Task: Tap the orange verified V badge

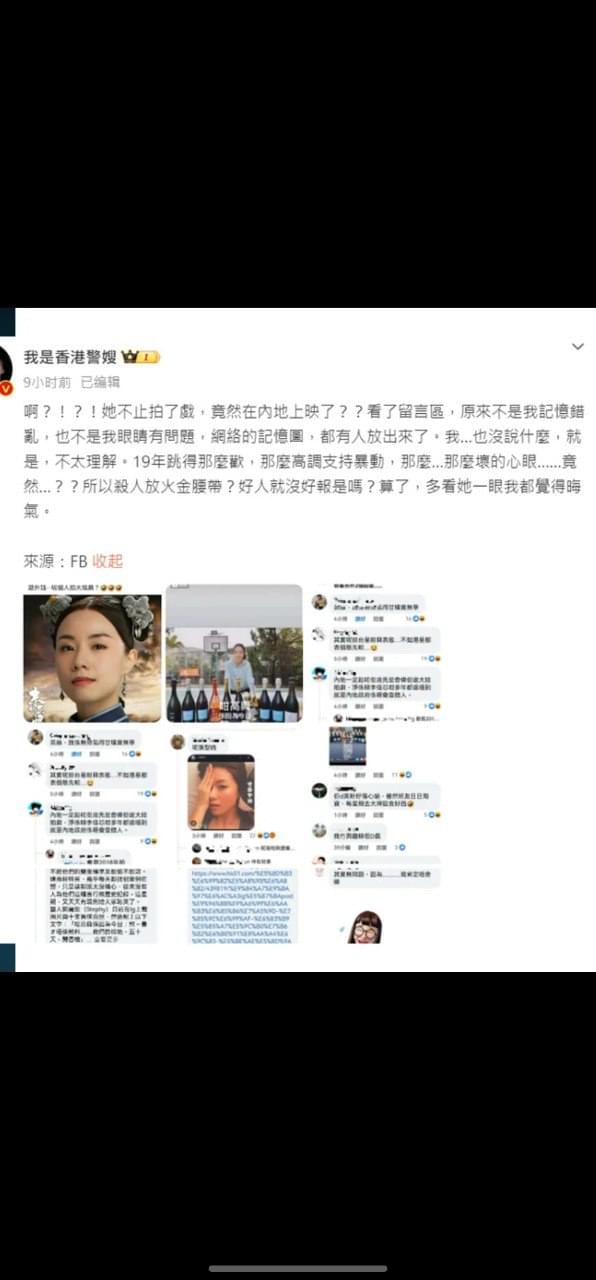Action: point(6,388)
